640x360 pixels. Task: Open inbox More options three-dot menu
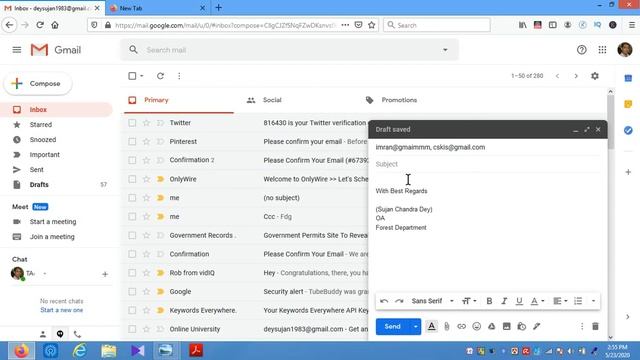click(179, 76)
